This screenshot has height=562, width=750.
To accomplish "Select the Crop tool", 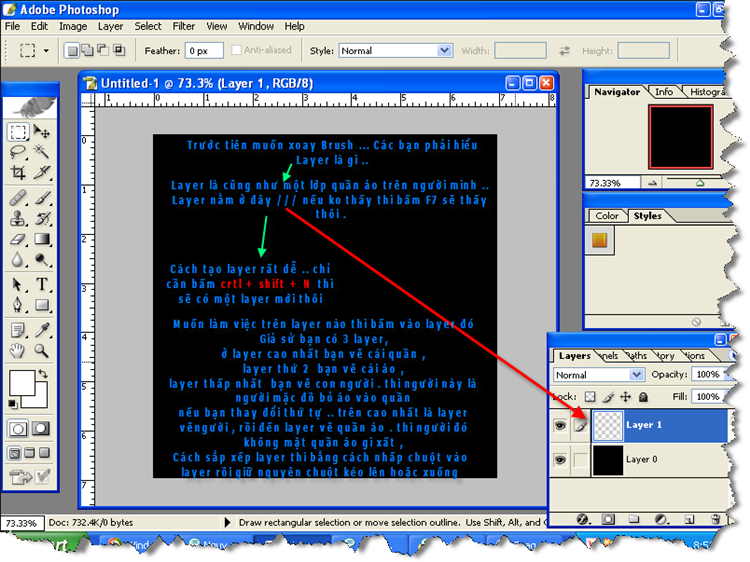I will (x=18, y=172).
